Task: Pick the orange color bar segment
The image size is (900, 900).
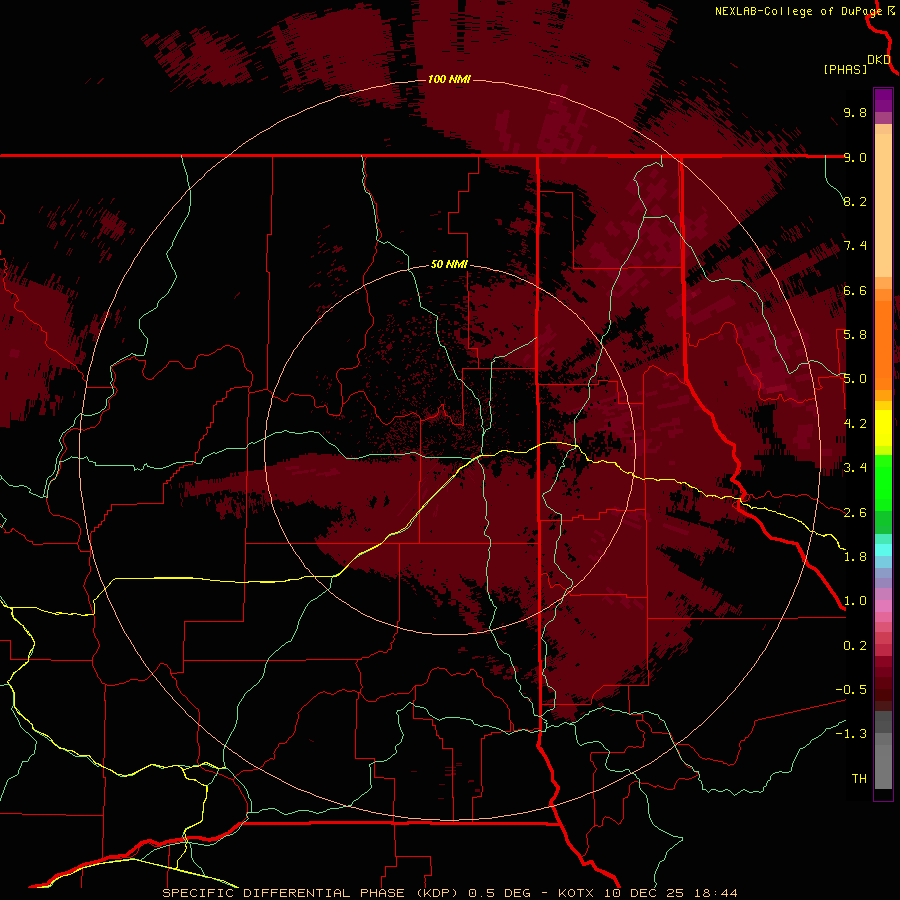Action: coord(883,345)
